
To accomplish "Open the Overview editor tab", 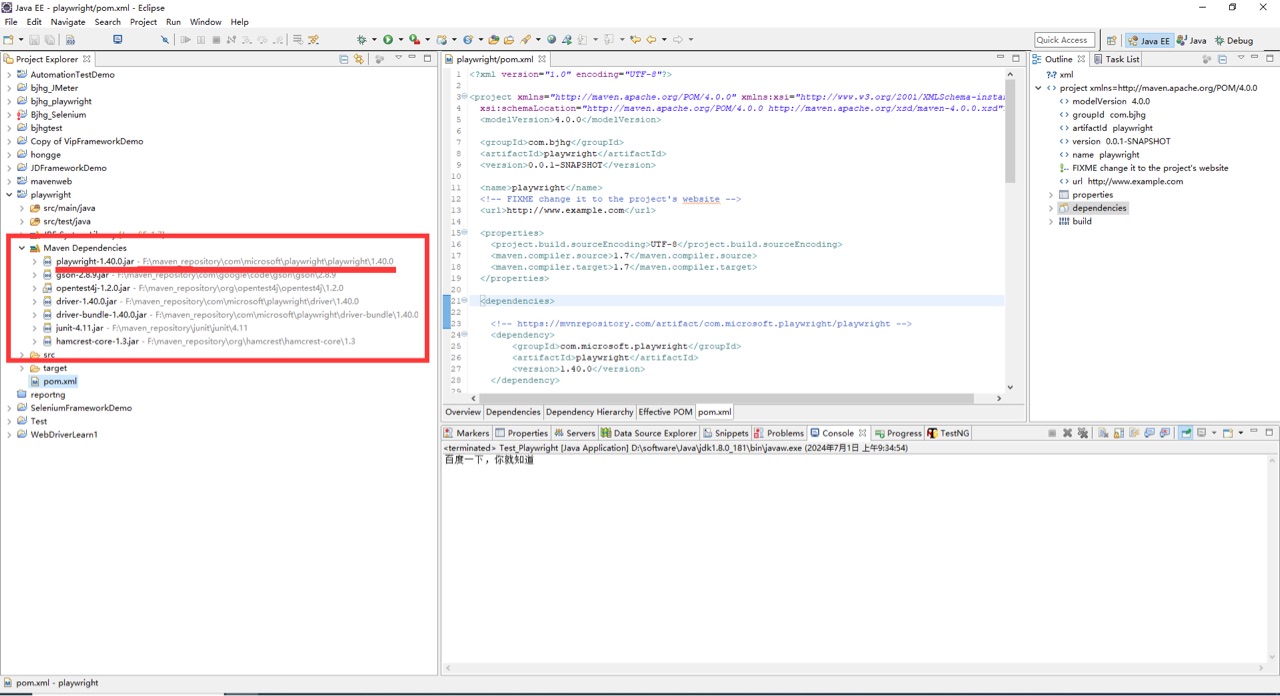I will click(x=463, y=412).
